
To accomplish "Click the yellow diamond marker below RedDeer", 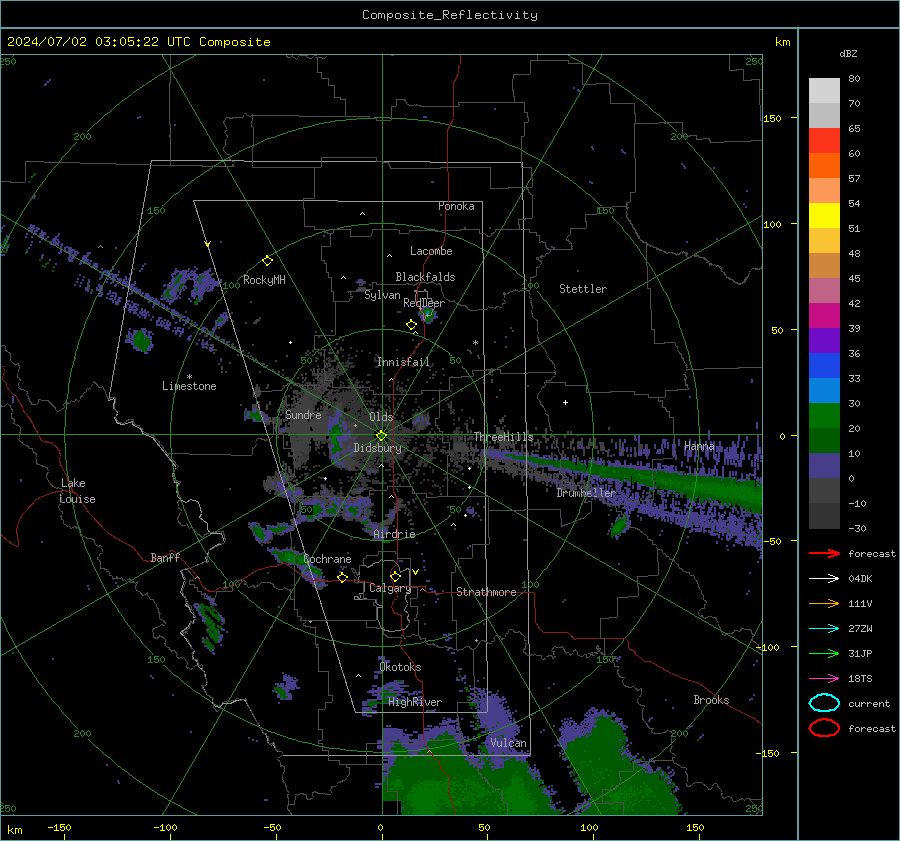I will [x=412, y=325].
